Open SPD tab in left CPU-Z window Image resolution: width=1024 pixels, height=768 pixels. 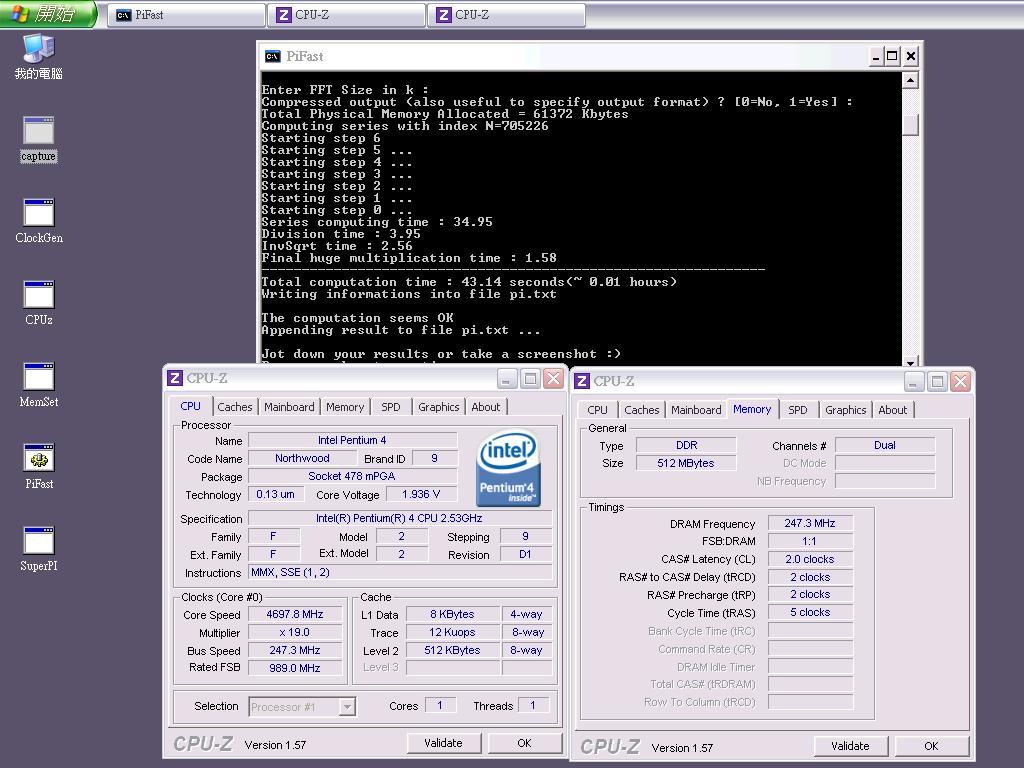pos(391,407)
